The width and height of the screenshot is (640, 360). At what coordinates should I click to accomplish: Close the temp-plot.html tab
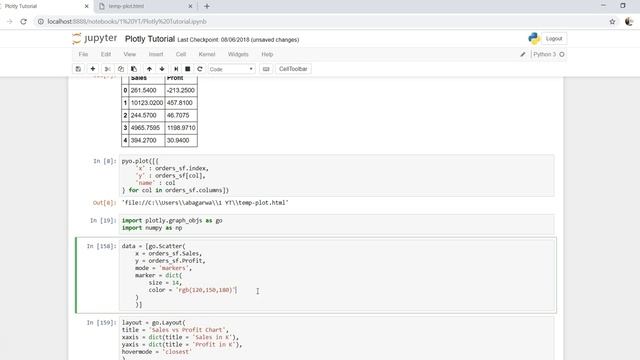tap(190, 6)
